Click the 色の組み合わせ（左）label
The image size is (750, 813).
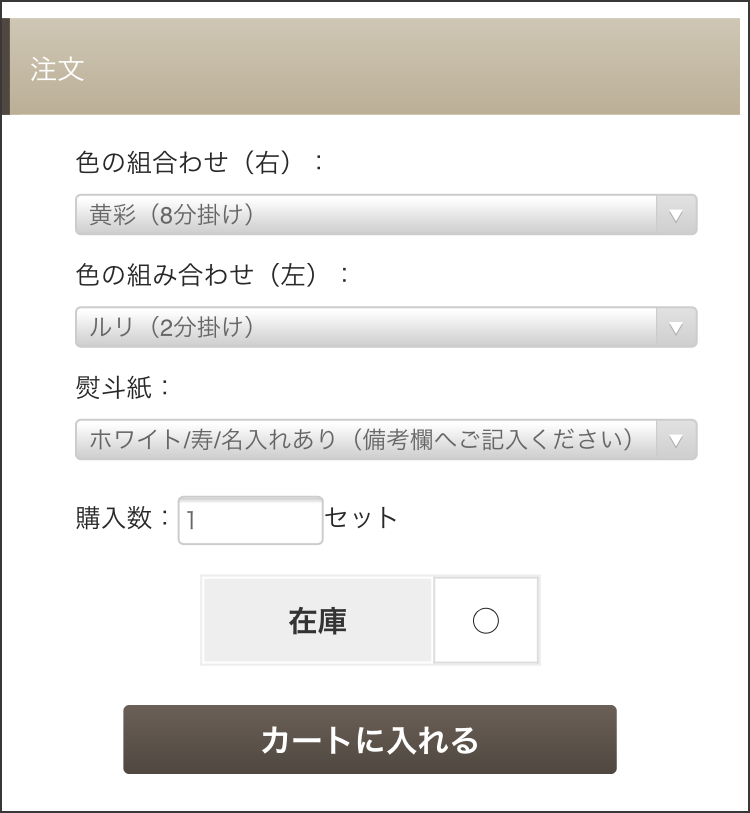(x=213, y=275)
